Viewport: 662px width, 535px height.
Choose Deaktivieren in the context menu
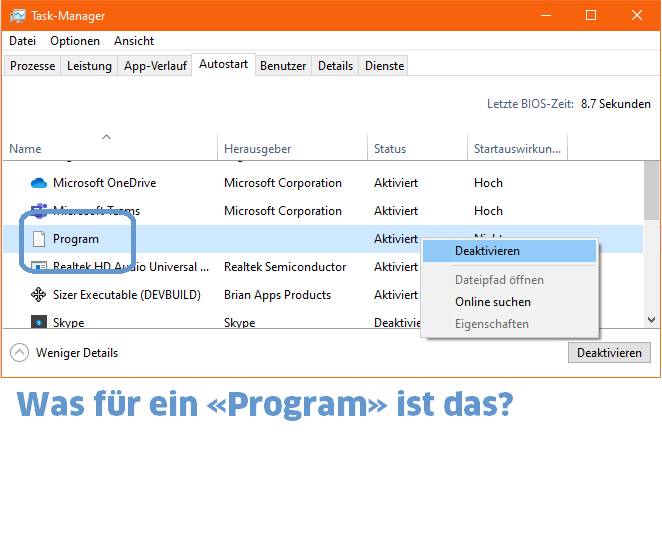(487, 251)
